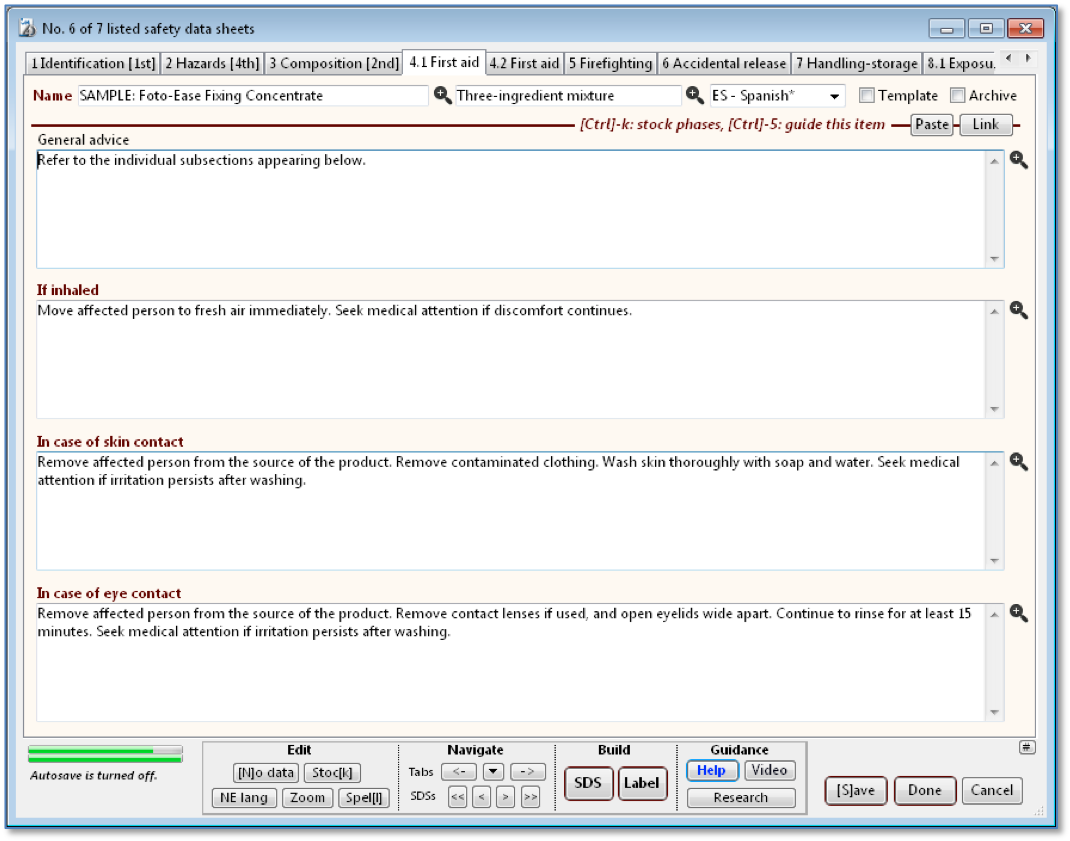
Task: Click the application icon in title bar
Action: (27, 28)
